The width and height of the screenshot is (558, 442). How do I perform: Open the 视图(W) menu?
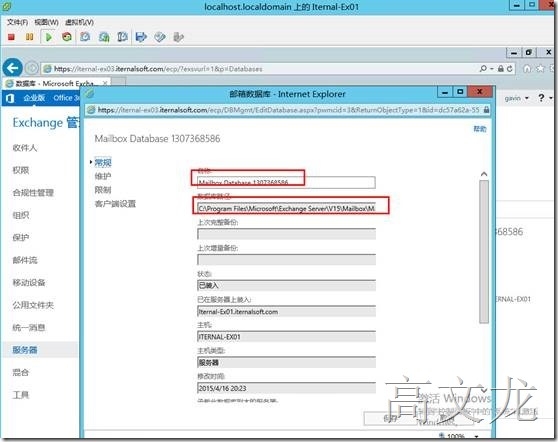click(46, 22)
